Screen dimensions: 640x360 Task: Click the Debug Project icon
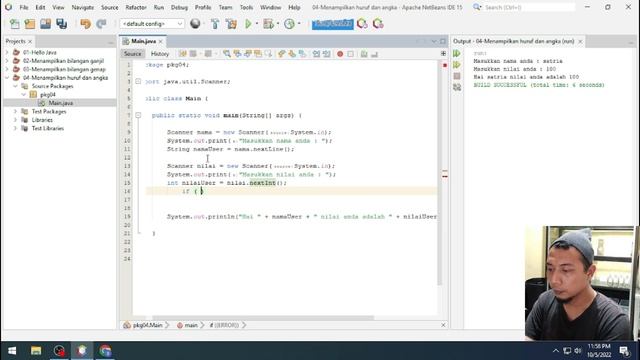pos(268,24)
